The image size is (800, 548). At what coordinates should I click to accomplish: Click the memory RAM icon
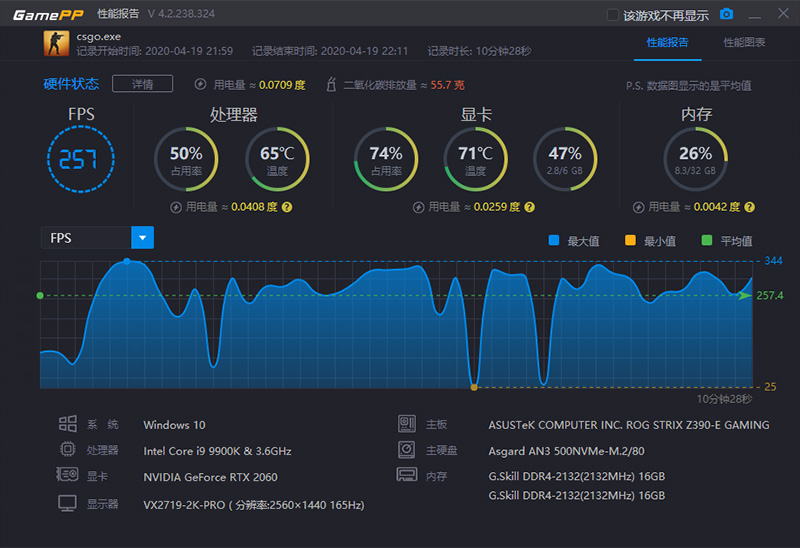pos(407,475)
